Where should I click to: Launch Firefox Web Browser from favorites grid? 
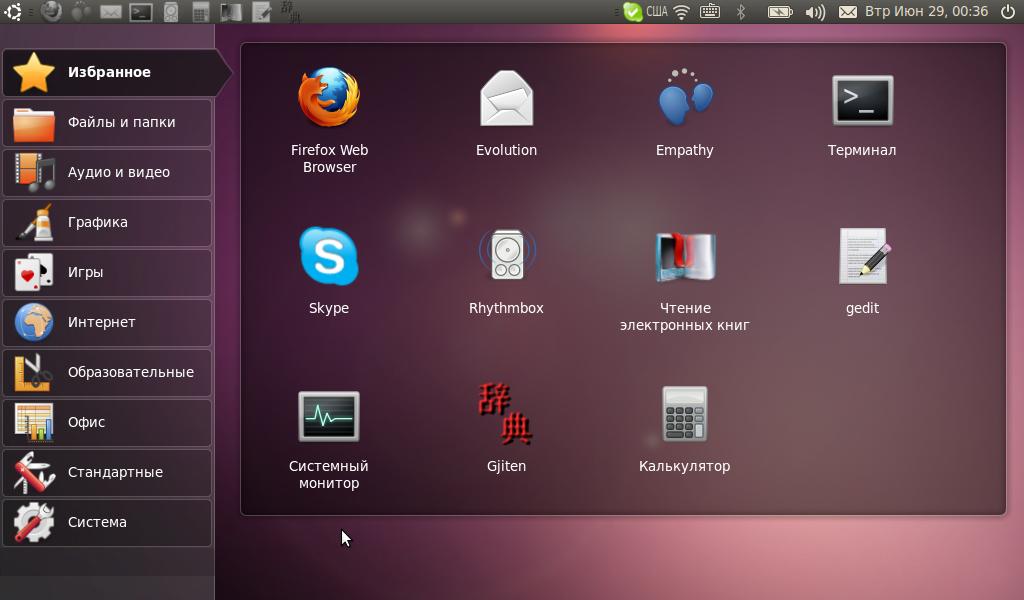point(329,100)
